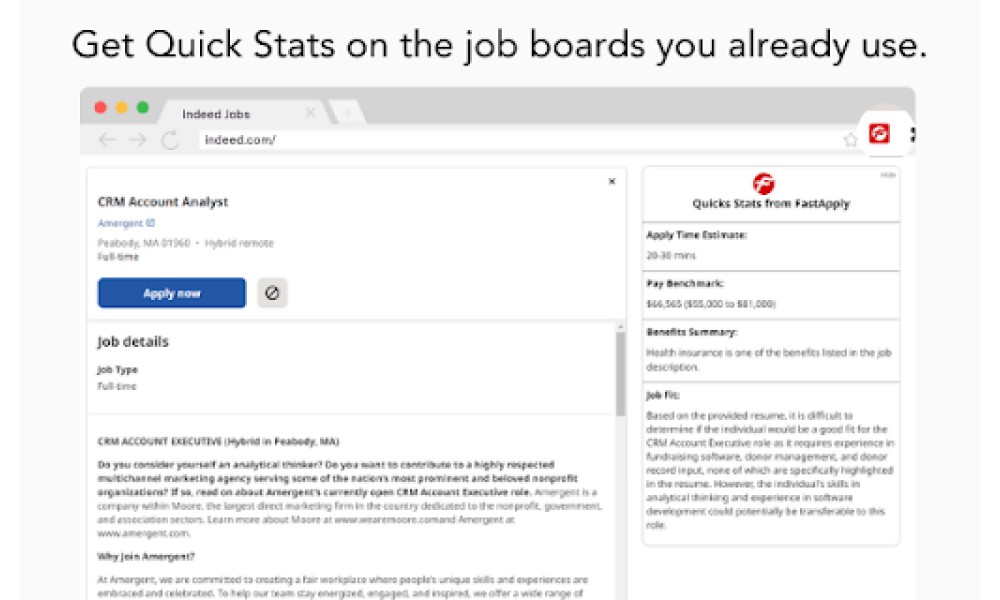Screen dimensions: 1000x600
Task: Hide the Quick Stats panel
Action: click(888, 175)
